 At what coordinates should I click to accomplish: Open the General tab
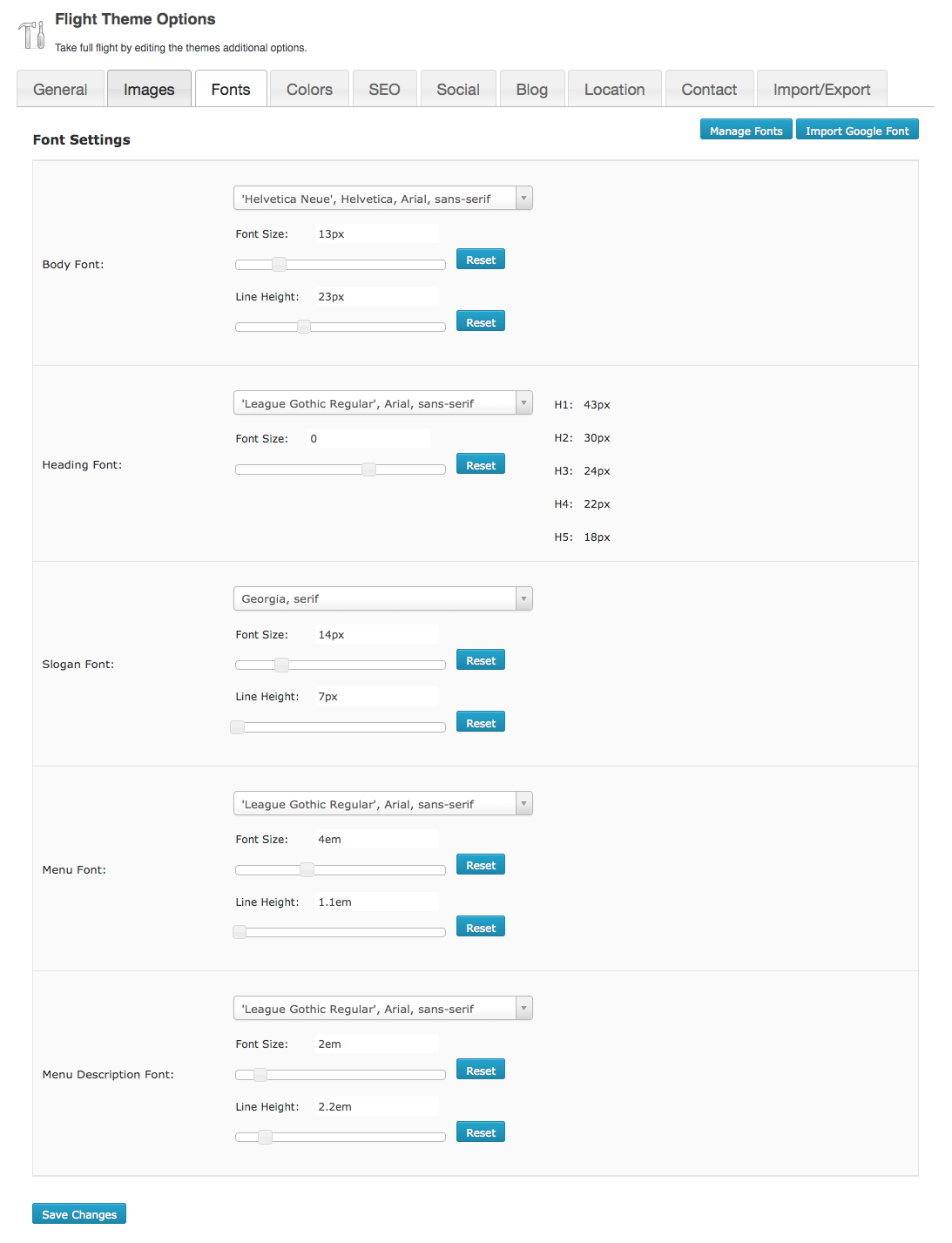pos(60,90)
